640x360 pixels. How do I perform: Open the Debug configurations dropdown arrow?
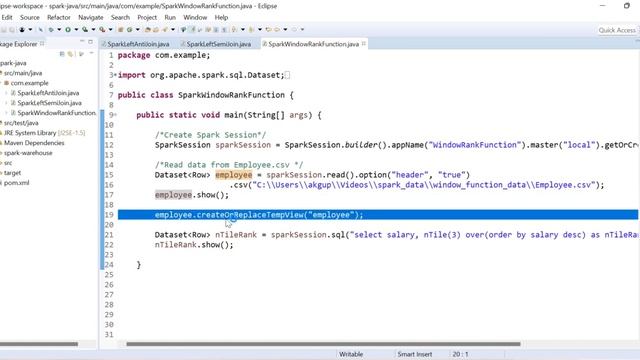pos(59,29)
